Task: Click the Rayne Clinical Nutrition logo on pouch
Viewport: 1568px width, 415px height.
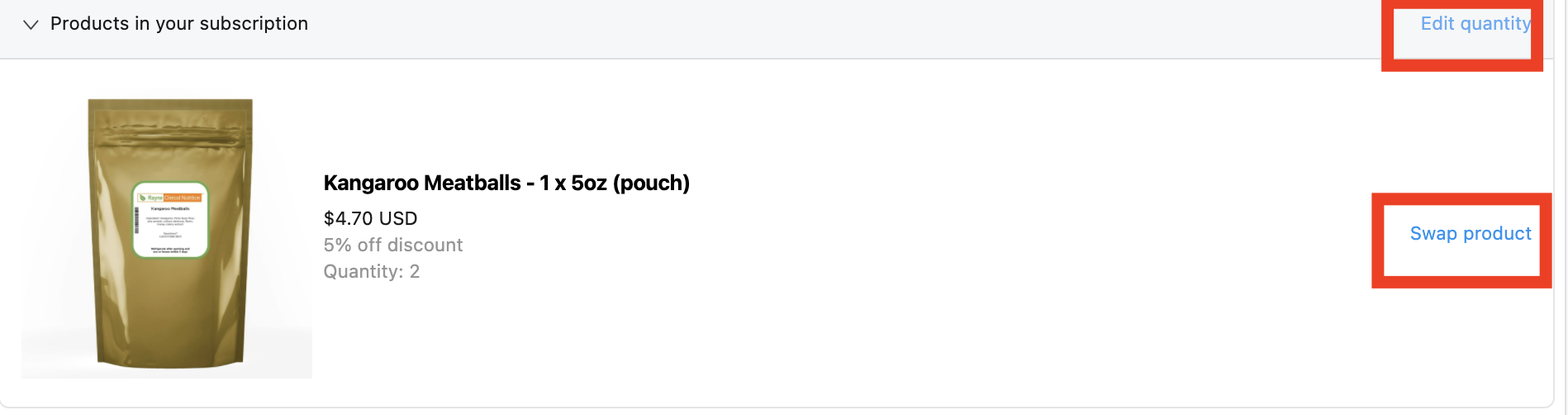Action: coord(169,198)
